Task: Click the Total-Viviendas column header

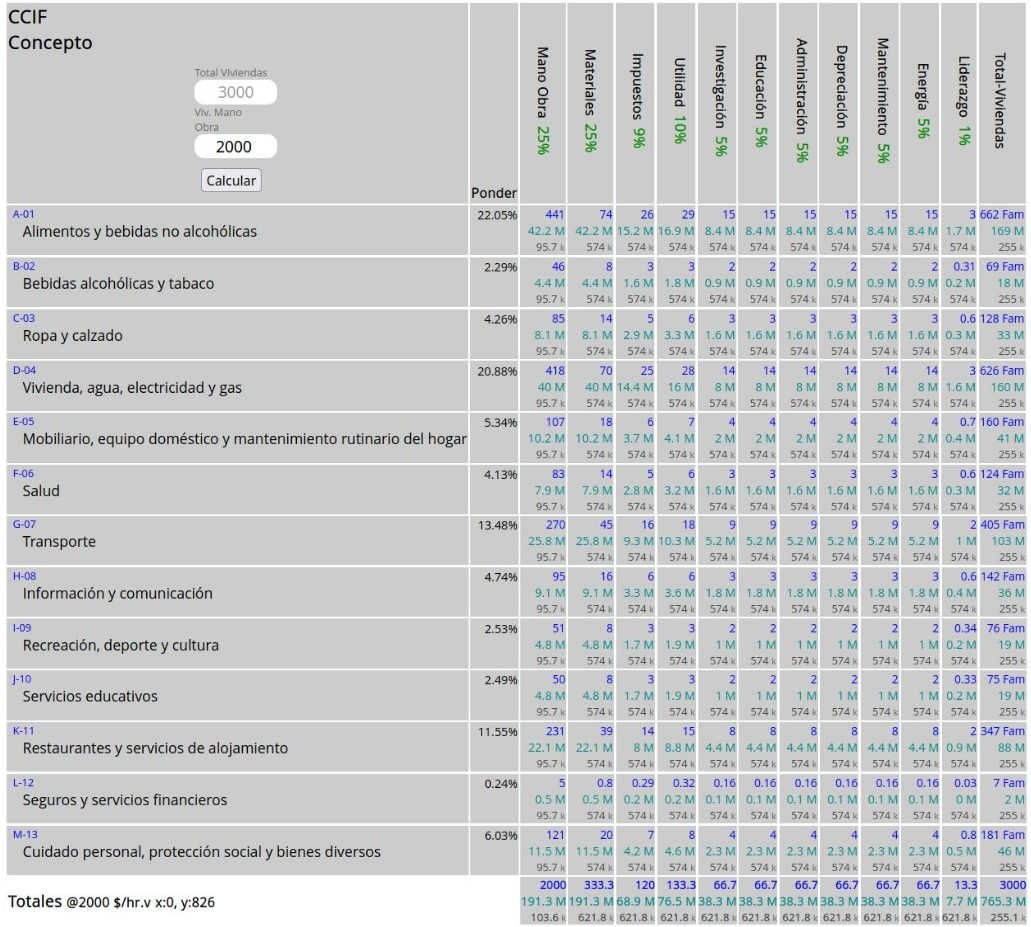Action: tap(999, 100)
